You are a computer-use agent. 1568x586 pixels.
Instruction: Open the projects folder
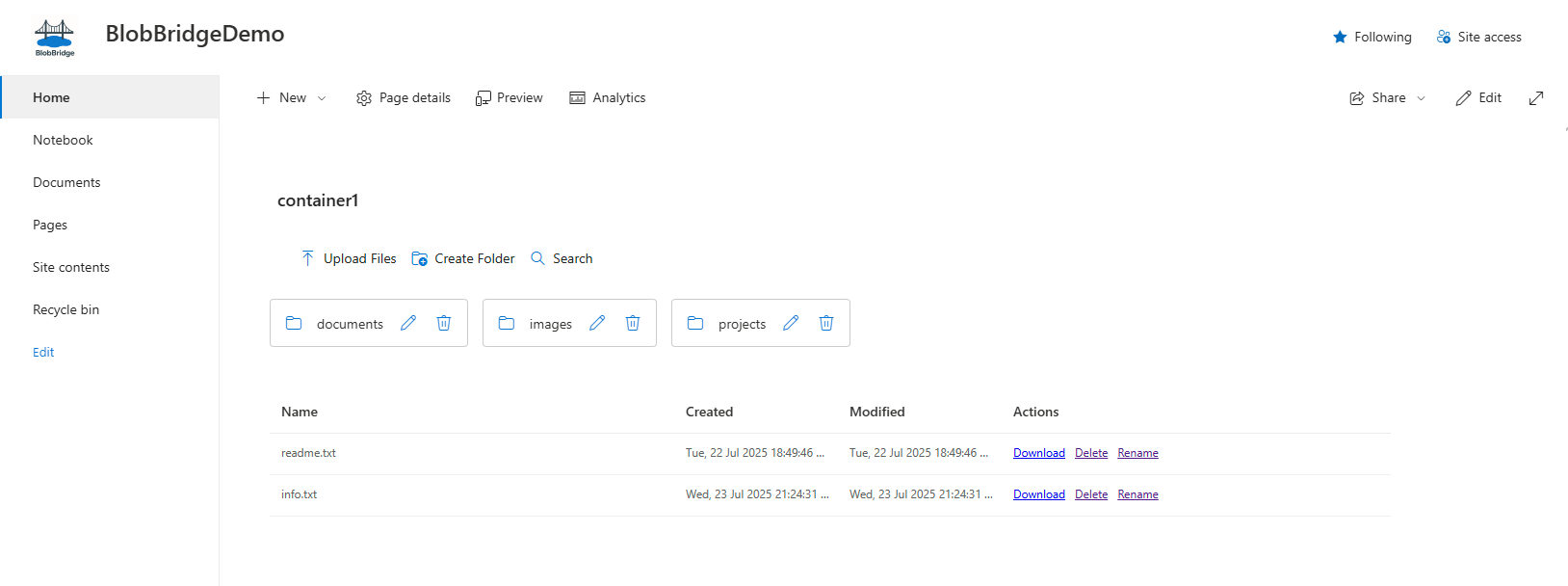point(741,324)
